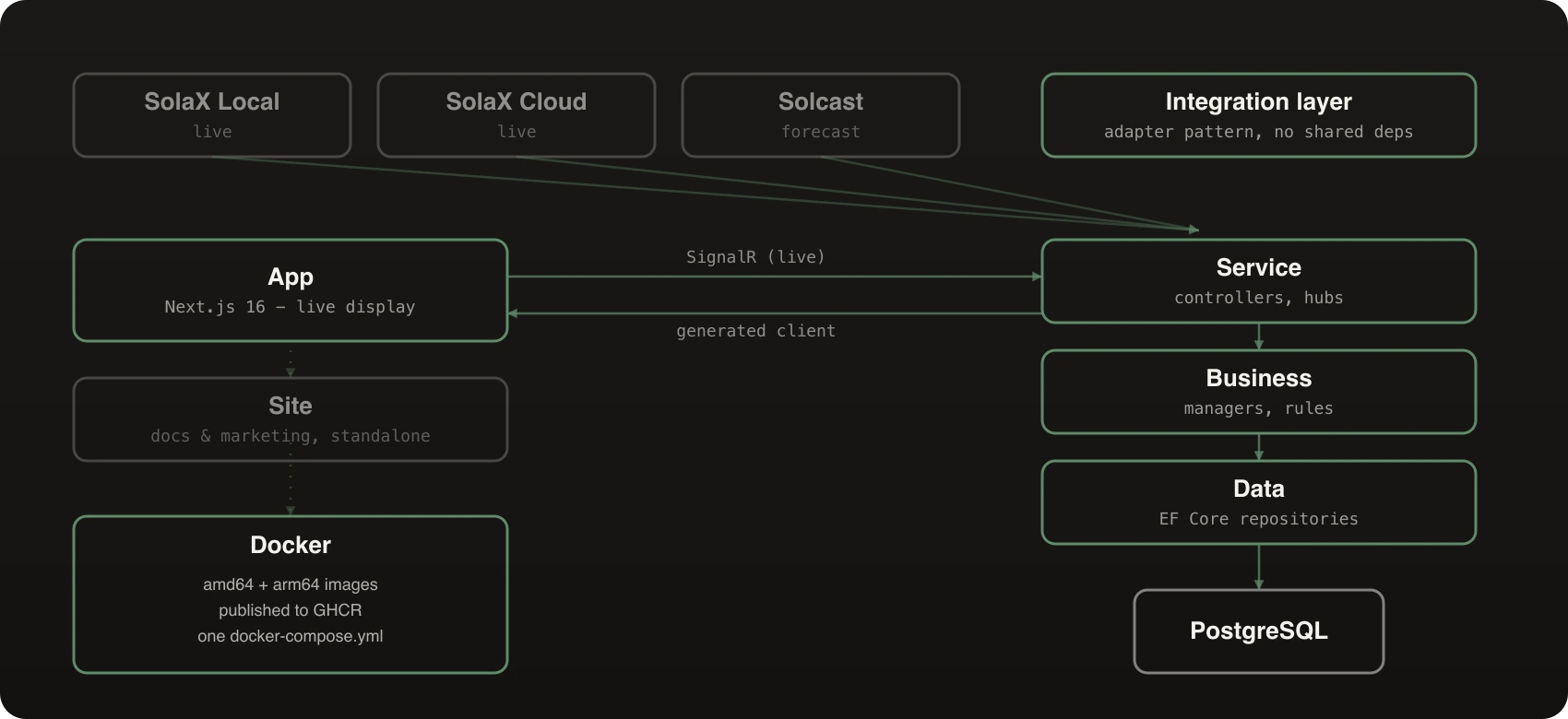The height and width of the screenshot is (719, 1568).
Task: Click 'one docker-compose.yml' text
Action: [x=291, y=636]
